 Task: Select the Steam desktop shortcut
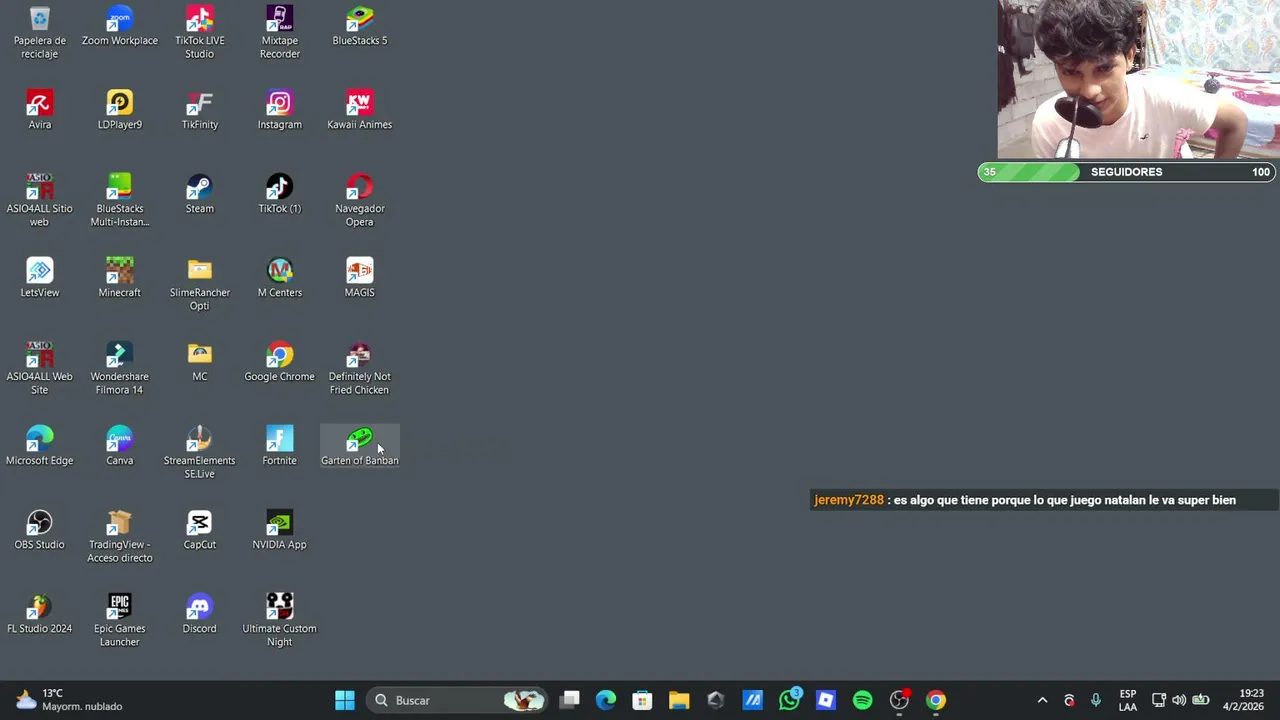click(200, 194)
